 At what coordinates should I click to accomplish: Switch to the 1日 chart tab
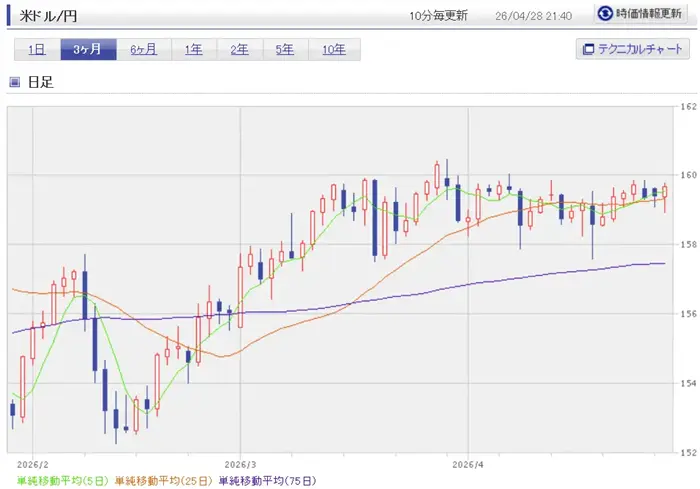[x=37, y=50]
